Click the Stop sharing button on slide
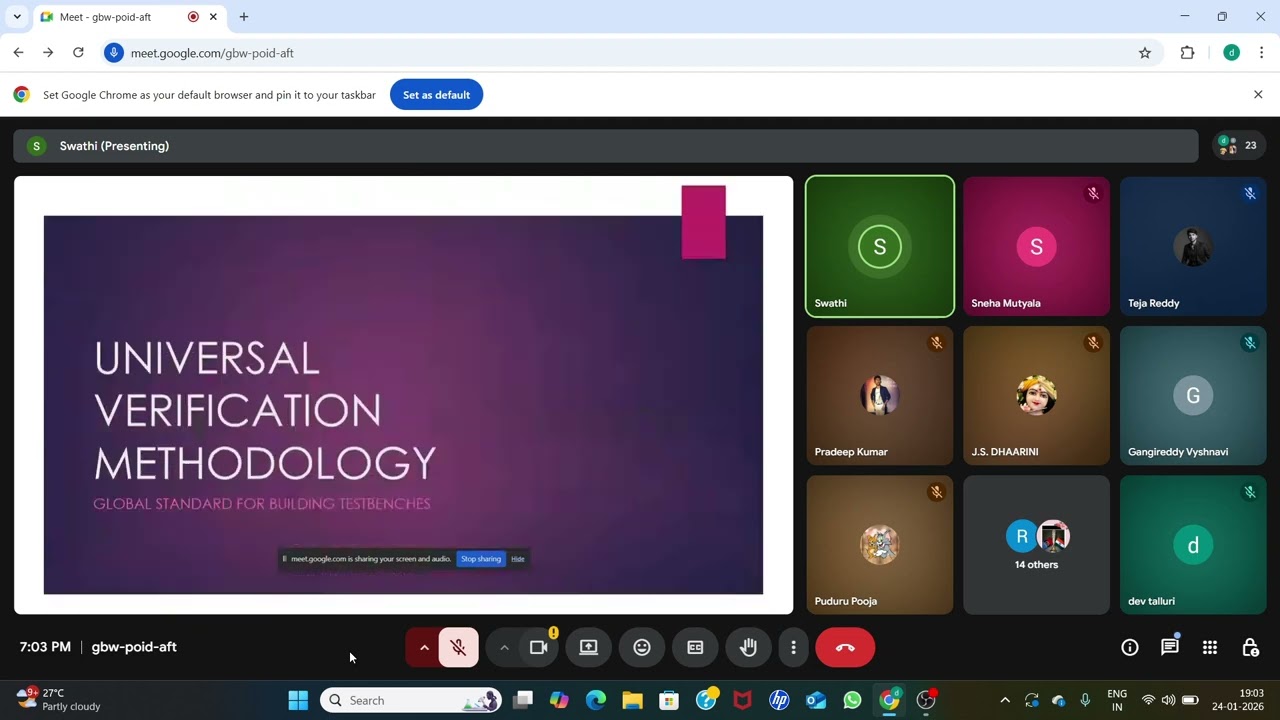Screen dimensions: 1280x720 (481, 559)
